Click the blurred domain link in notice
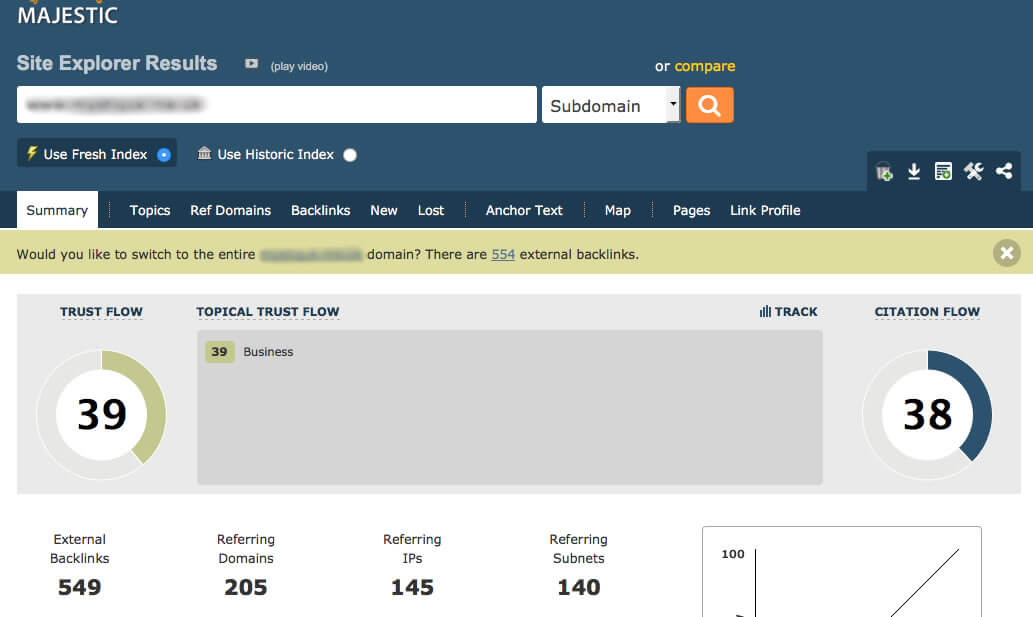Viewport: 1033px width, 617px height. [311, 254]
